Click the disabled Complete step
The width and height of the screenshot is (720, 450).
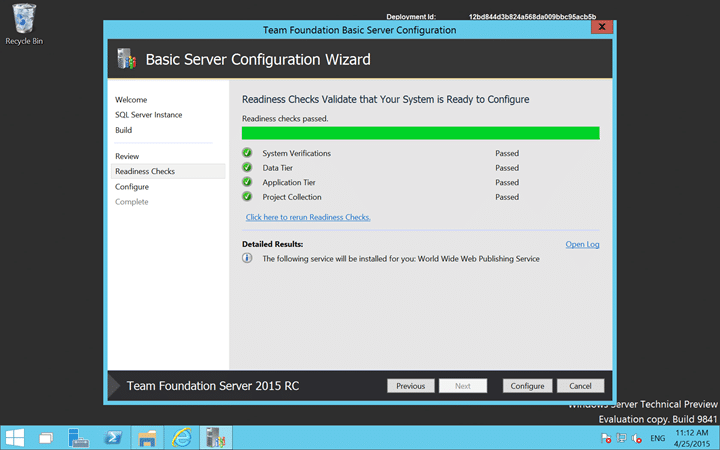pos(131,202)
